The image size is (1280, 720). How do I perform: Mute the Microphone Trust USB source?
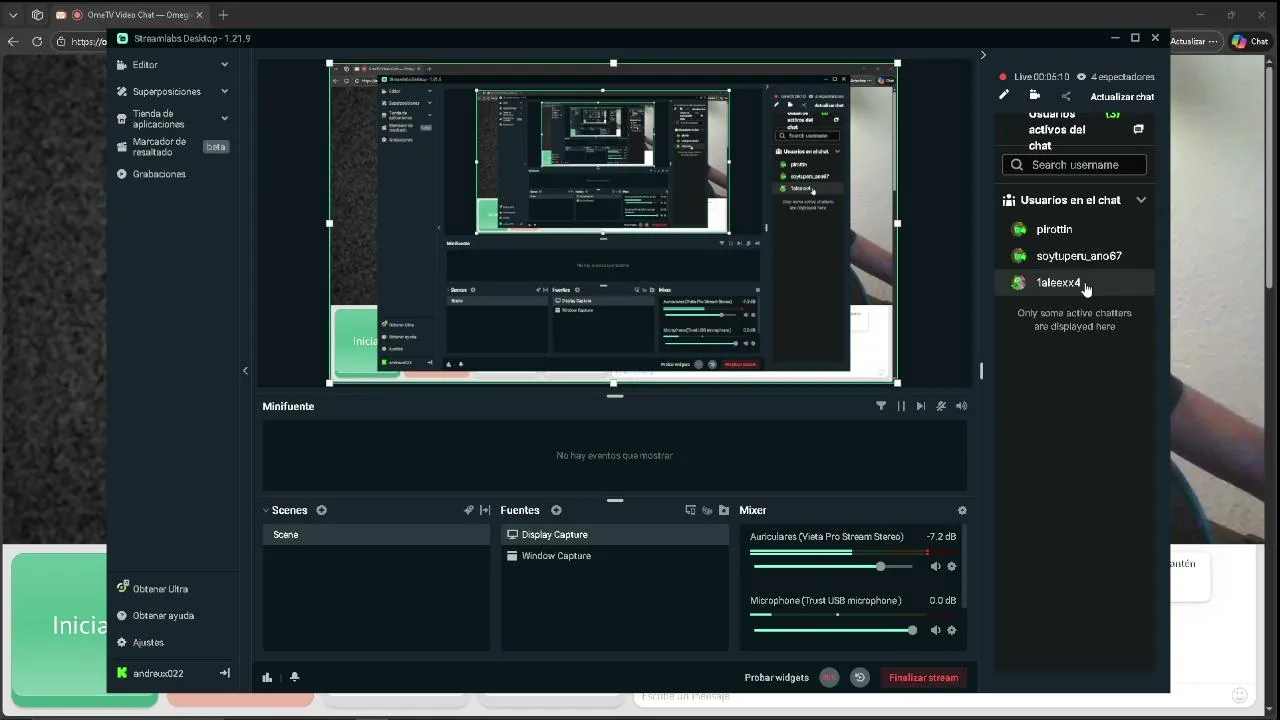click(936, 630)
